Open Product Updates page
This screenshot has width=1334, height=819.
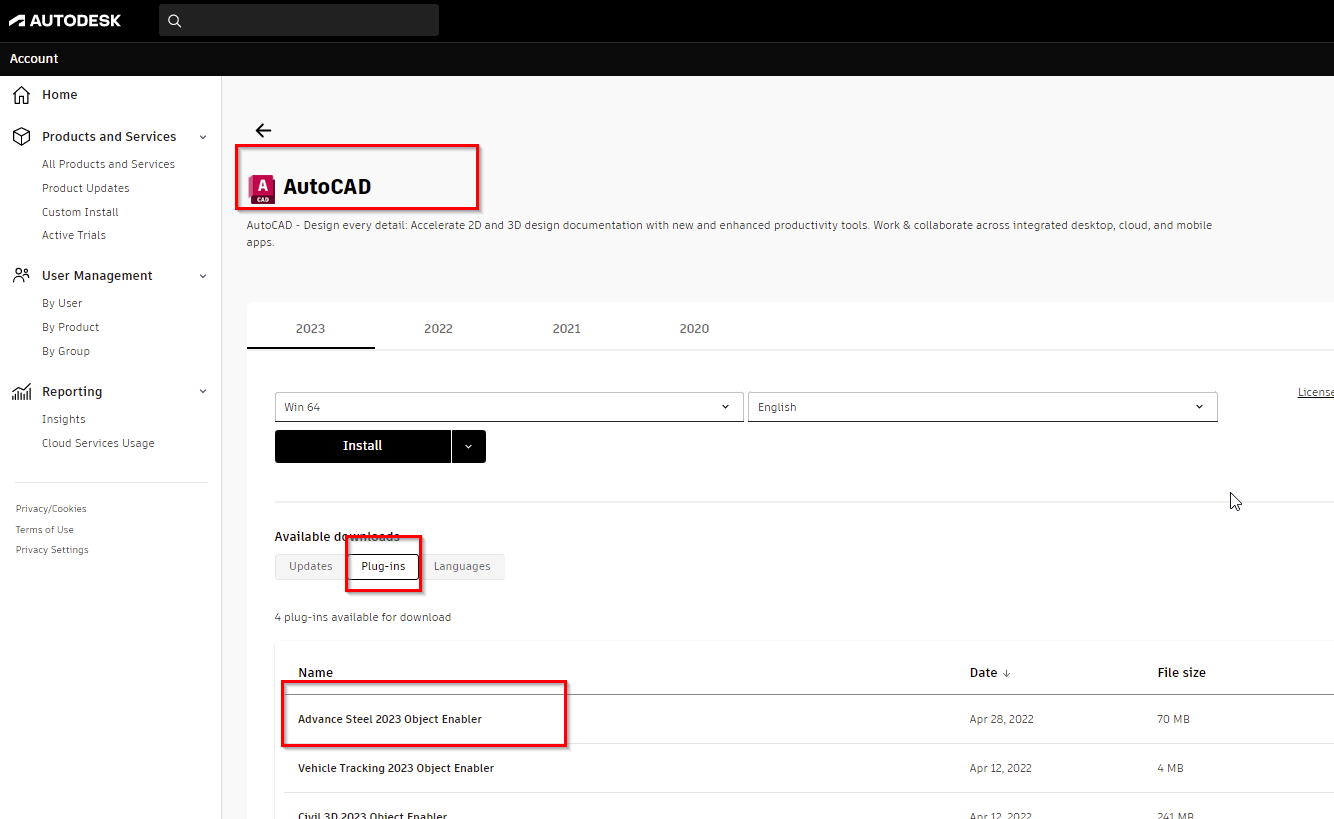click(86, 188)
